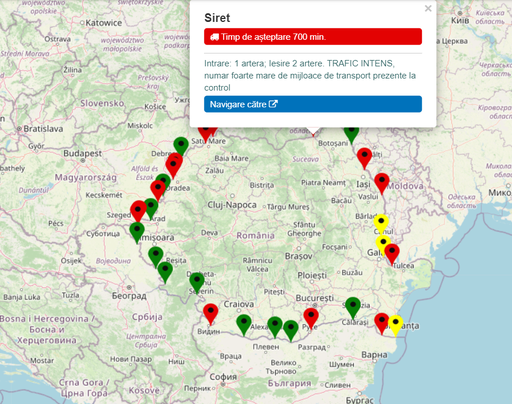Click the Siret popup title
This screenshot has width=512, height=404.
click(x=217, y=18)
